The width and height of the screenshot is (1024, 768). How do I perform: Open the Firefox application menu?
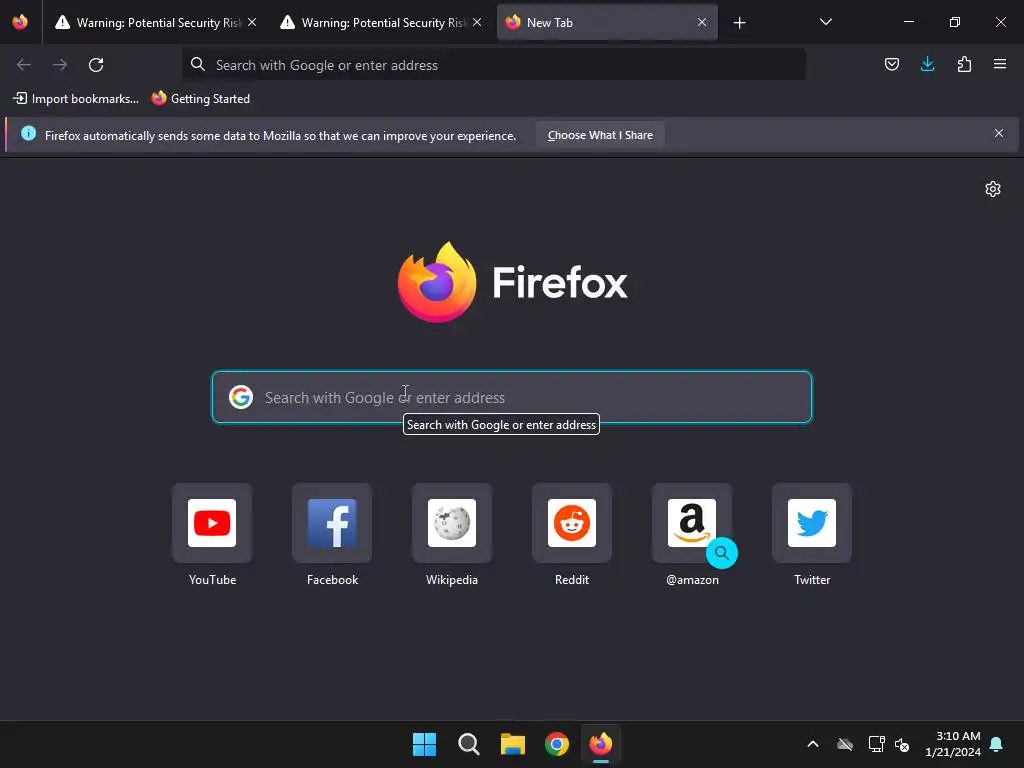click(x=1000, y=64)
